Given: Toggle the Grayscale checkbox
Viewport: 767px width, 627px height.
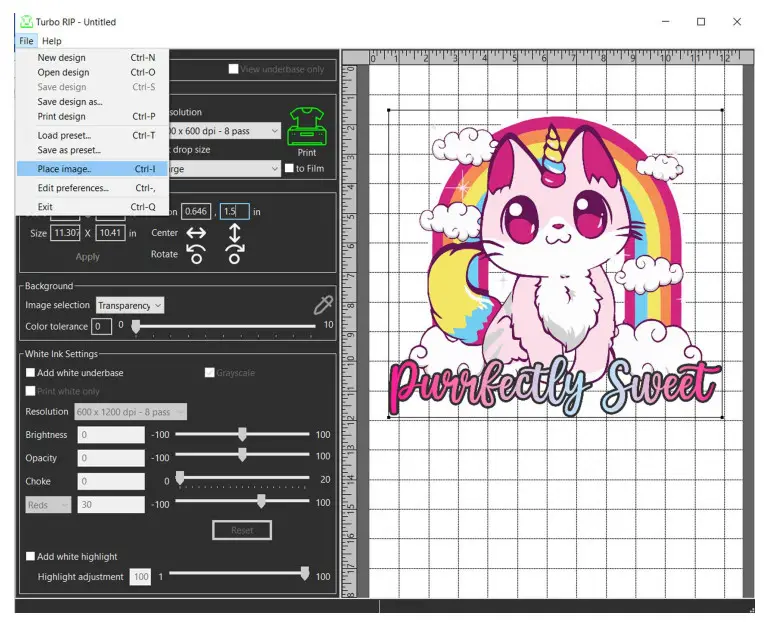Looking at the screenshot, I should [x=209, y=373].
